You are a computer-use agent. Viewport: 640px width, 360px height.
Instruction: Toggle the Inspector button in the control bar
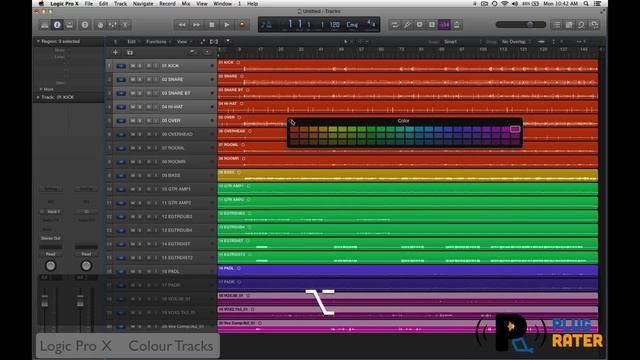(57, 25)
